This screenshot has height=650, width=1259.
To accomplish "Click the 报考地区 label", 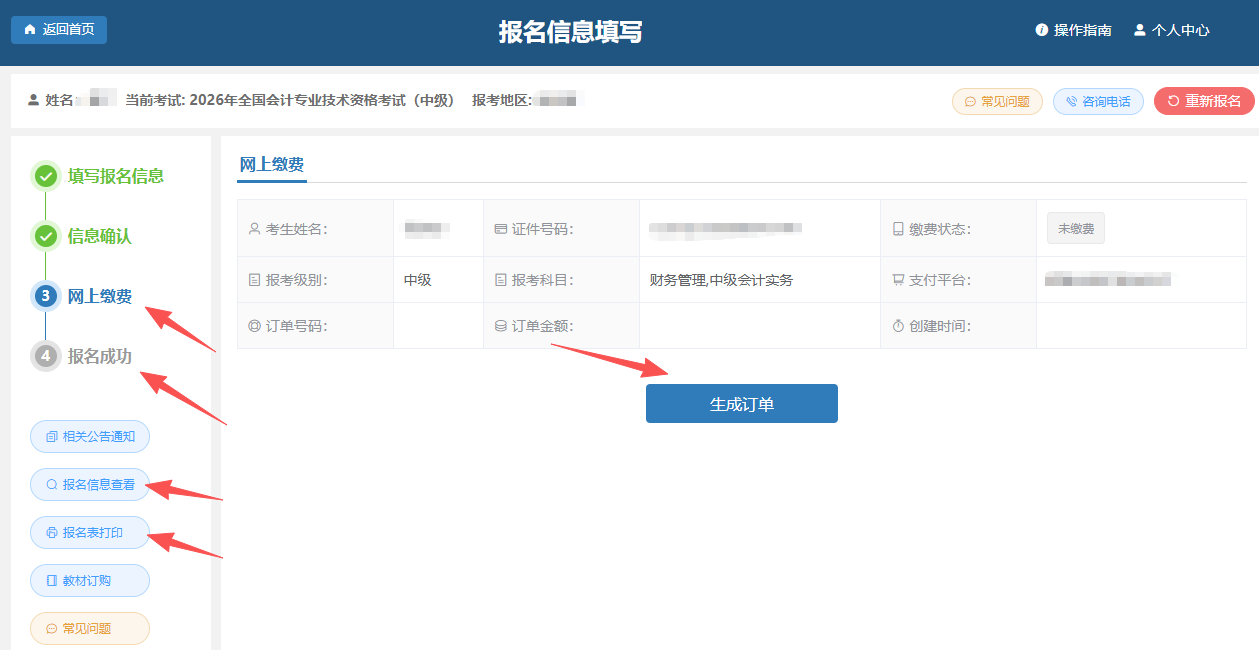I will [x=503, y=100].
